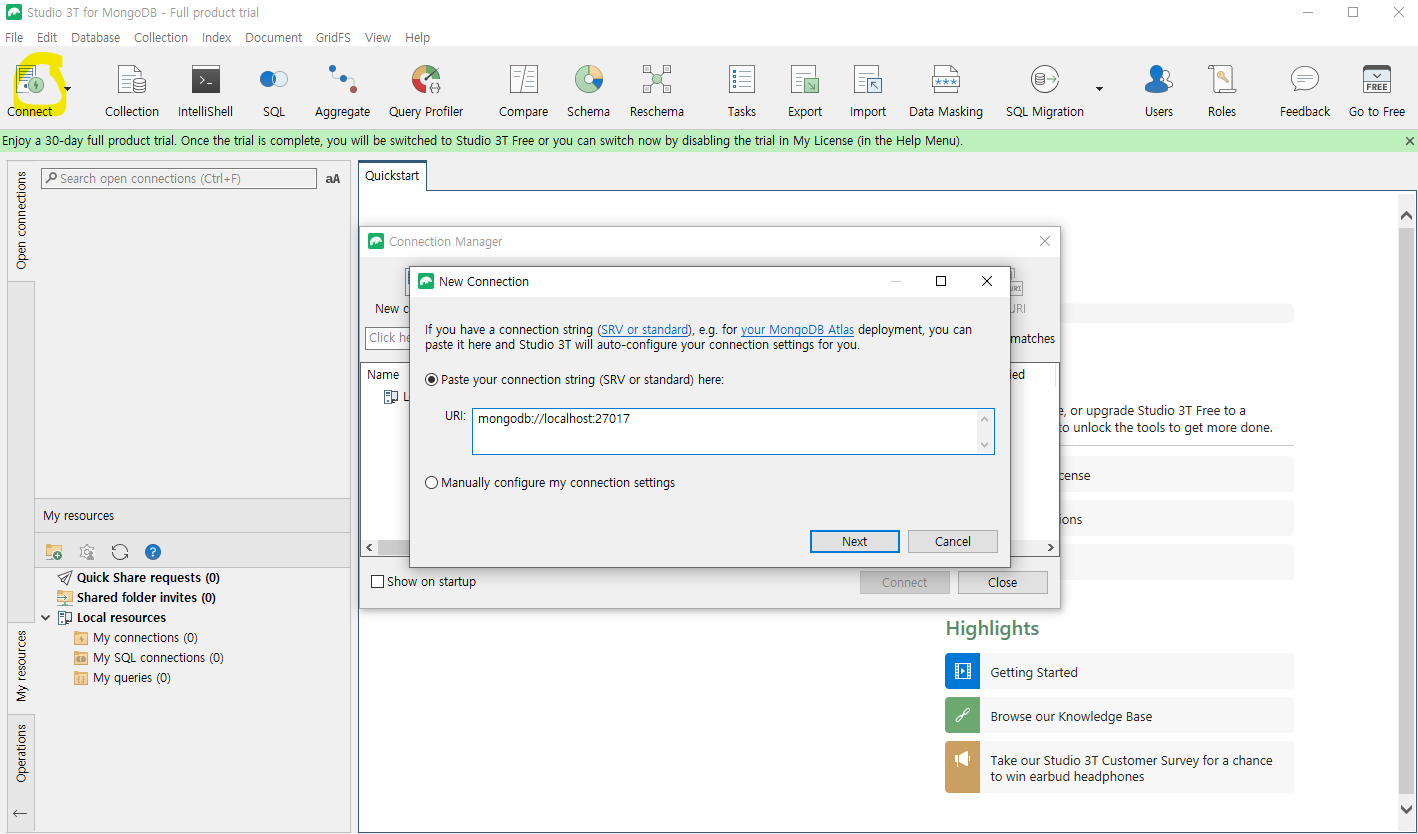Click the Search open connections field
The image size is (1418, 834).
179,178
